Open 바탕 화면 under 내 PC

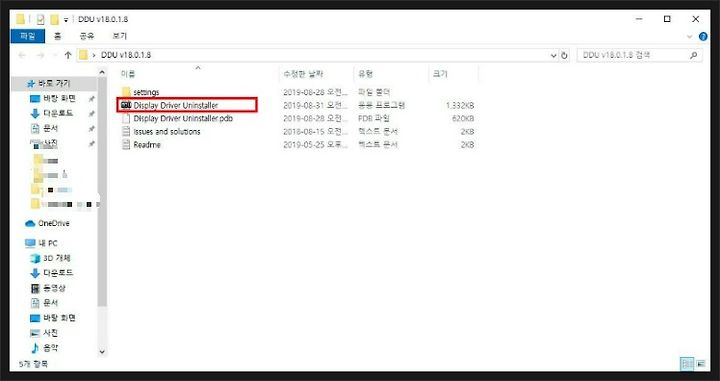pyautogui.click(x=53, y=318)
